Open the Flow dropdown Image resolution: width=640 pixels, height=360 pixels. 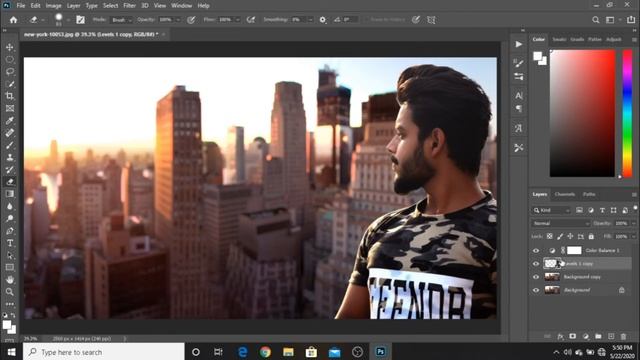tap(238, 20)
